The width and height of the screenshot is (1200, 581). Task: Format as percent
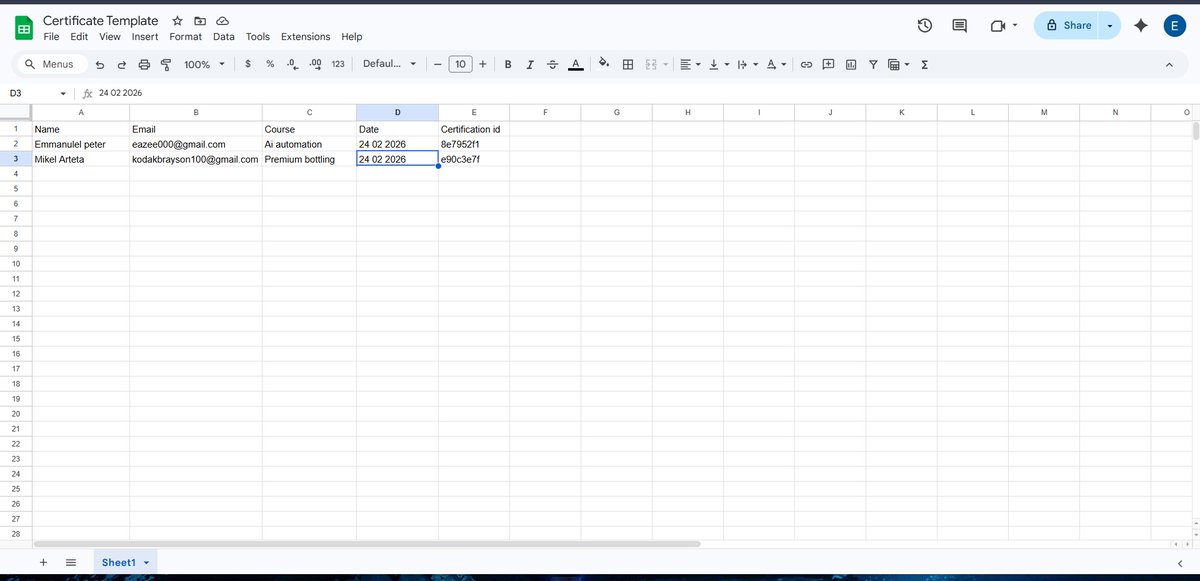[270, 64]
